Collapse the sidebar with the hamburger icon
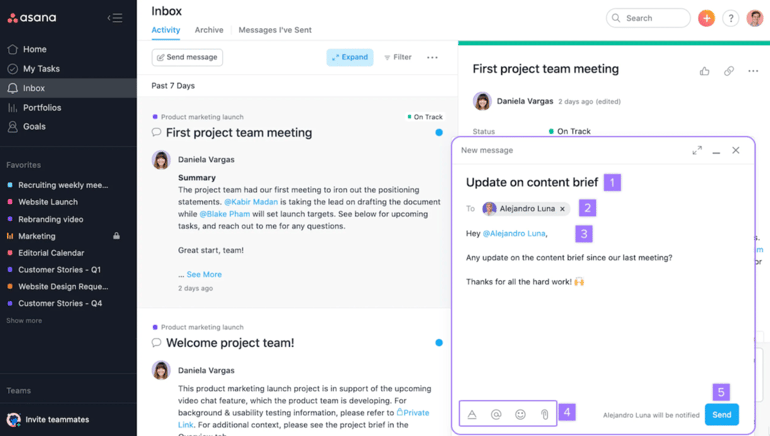This screenshot has width=770, height=436. point(115,18)
